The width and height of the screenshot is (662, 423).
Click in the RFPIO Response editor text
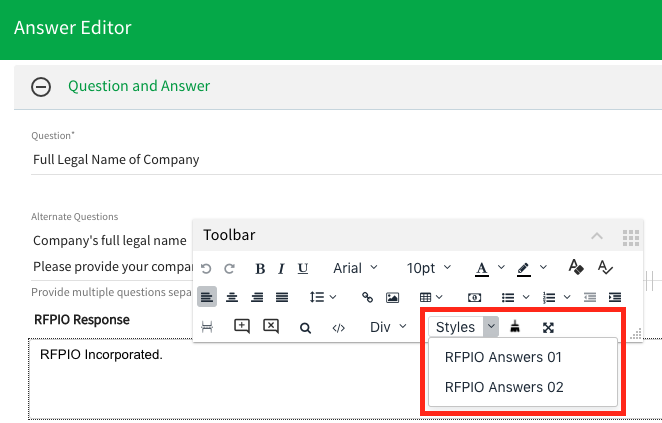tap(101, 355)
